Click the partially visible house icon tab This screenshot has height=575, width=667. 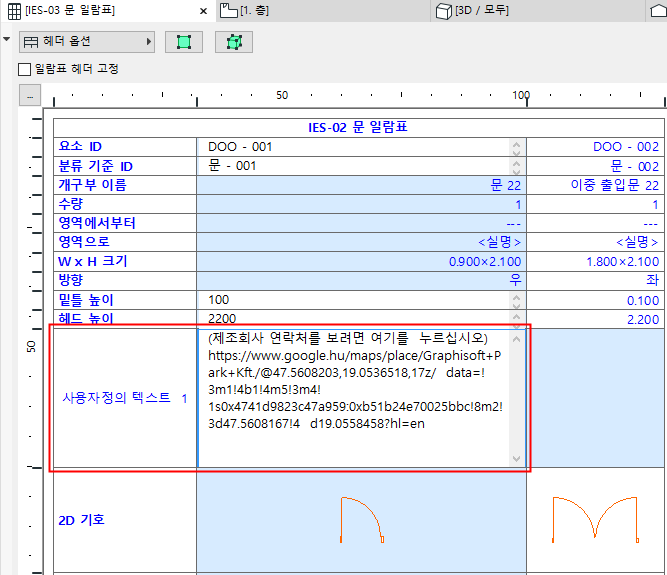tap(657, 11)
